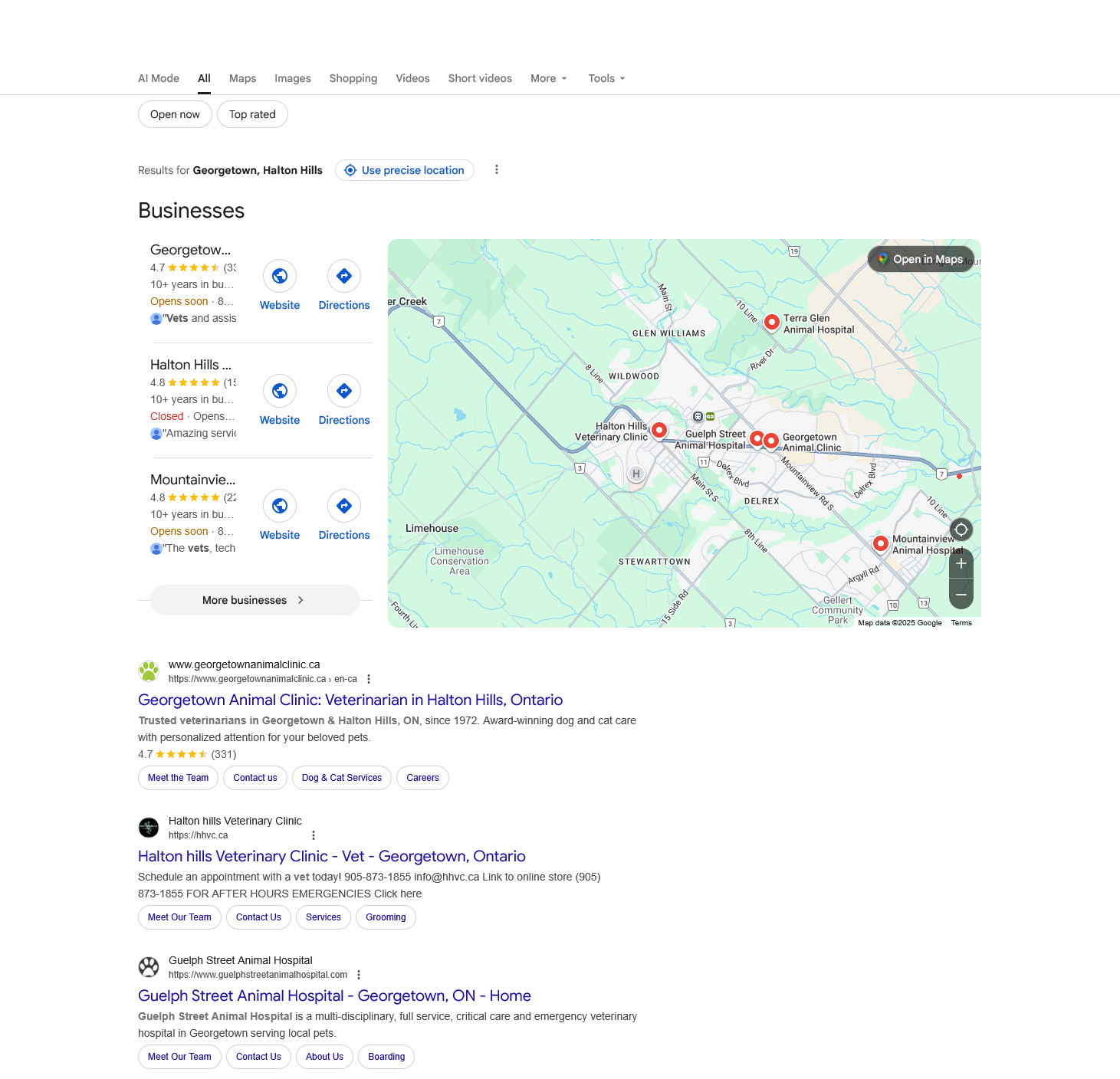This screenshot has width=1120, height=1079.
Task: Zoom in on the map
Action: click(x=961, y=564)
